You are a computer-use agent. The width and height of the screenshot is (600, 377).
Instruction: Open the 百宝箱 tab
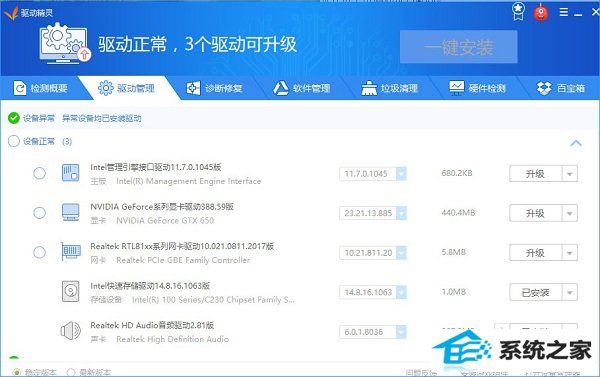[561, 88]
